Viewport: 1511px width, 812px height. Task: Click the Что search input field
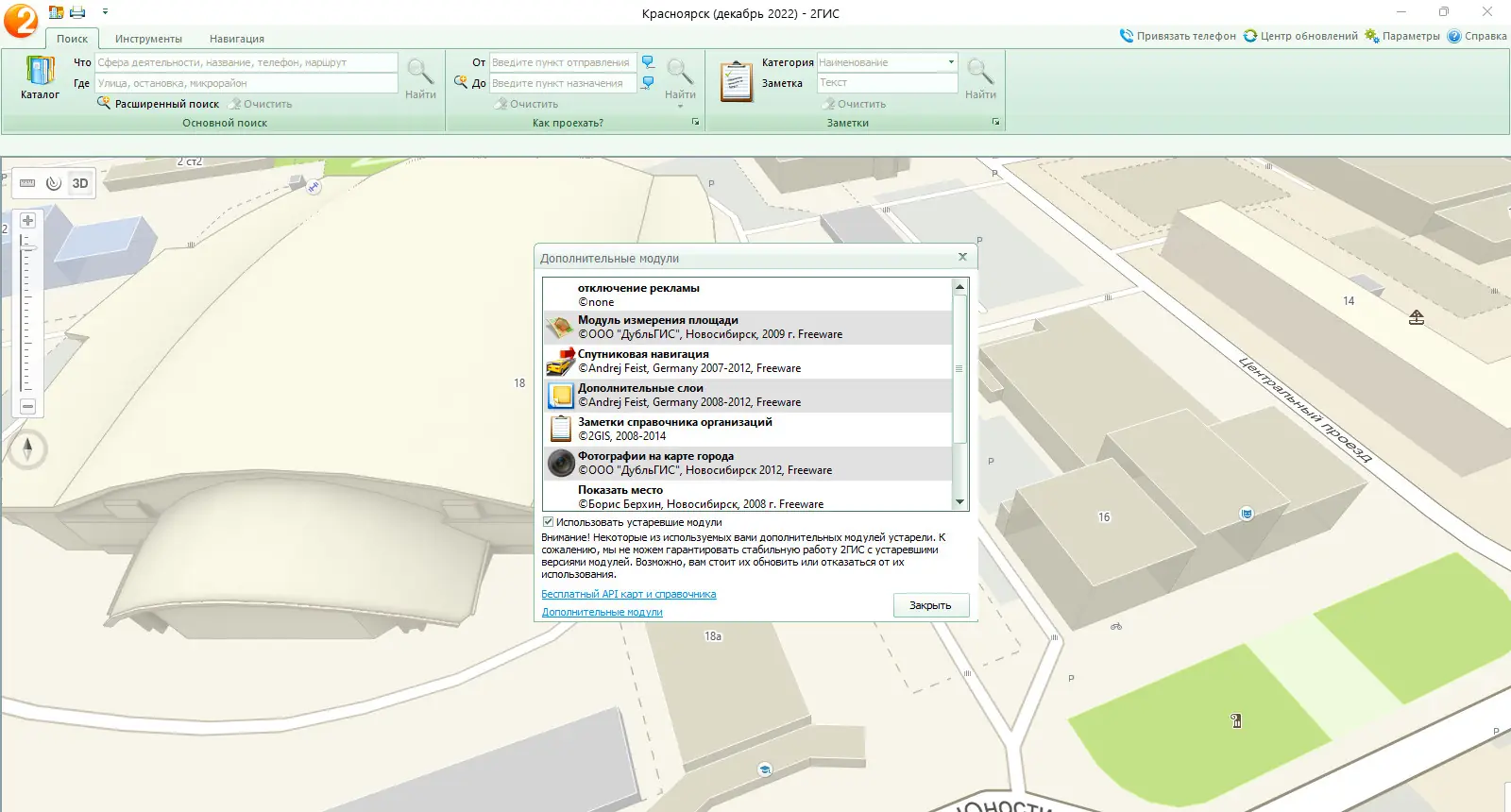[246, 62]
